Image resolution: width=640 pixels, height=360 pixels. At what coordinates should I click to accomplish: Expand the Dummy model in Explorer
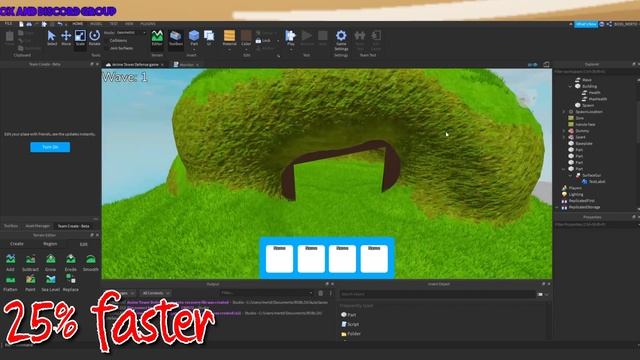pyautogui.click(x=564, y=131)
